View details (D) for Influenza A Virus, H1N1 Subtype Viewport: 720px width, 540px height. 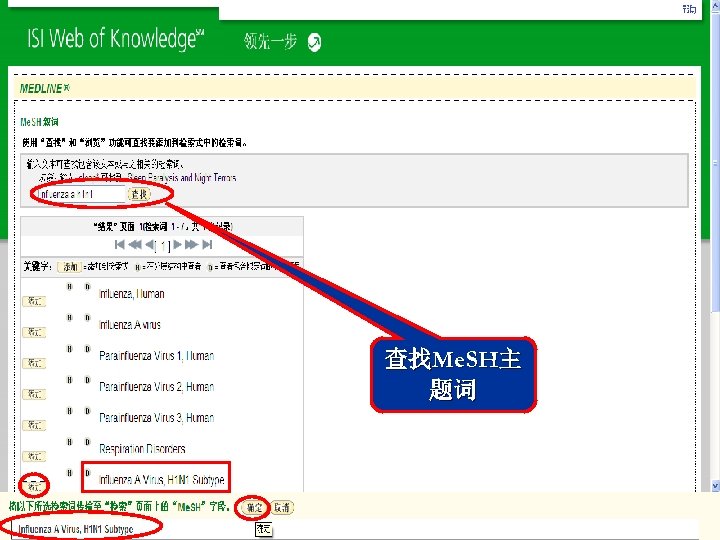87,473
